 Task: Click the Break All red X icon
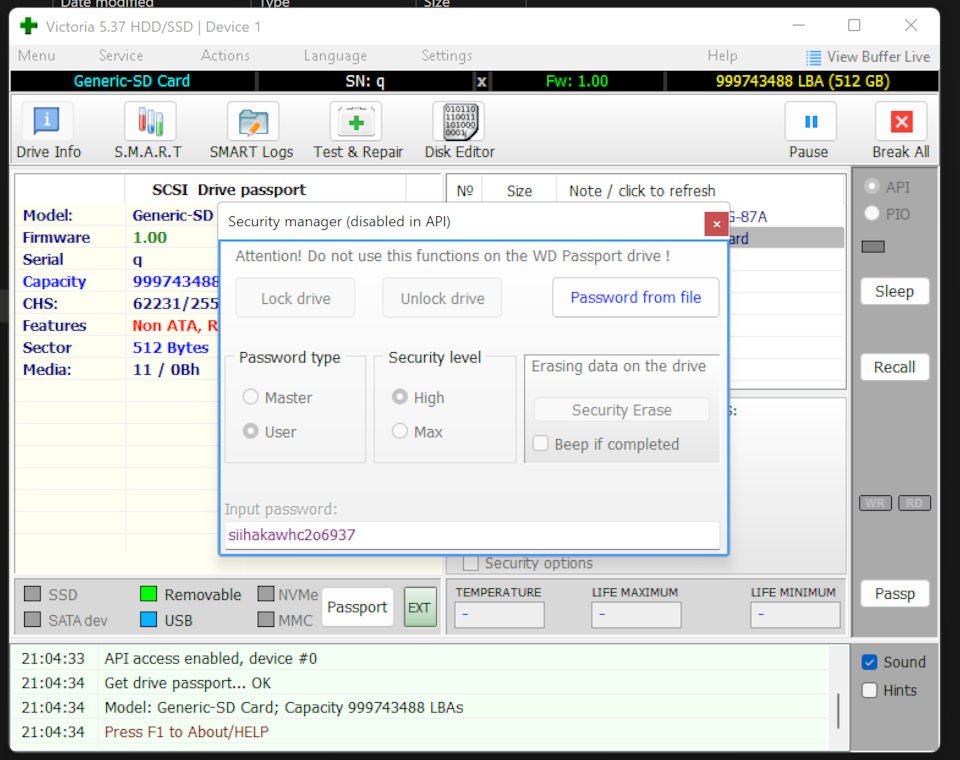point(901,122)
